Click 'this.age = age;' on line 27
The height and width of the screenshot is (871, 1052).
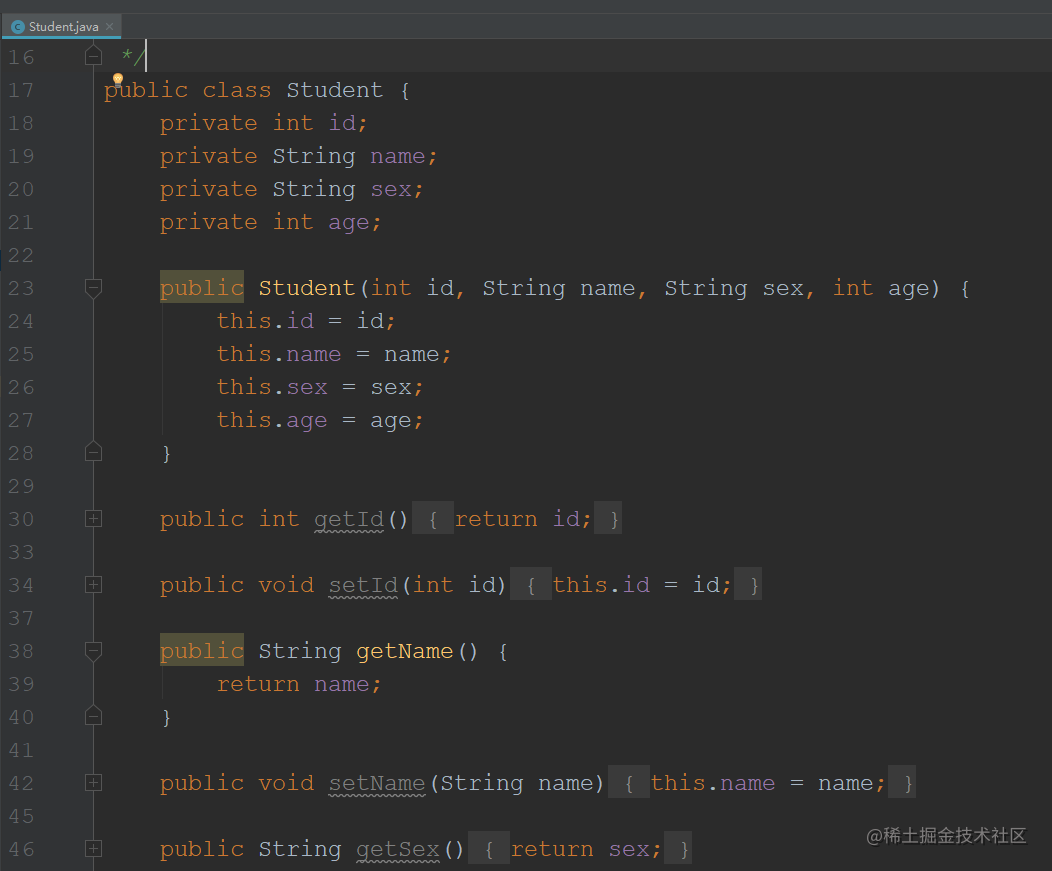320,420
